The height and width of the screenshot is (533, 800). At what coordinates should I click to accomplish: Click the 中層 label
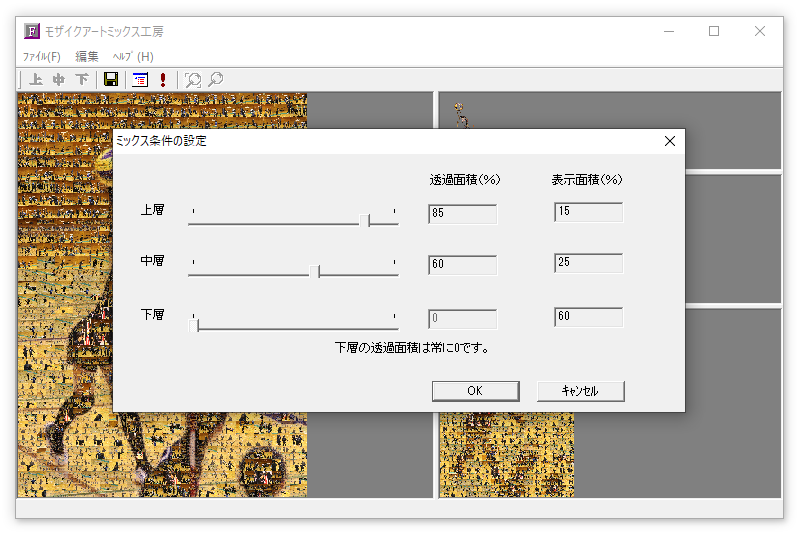pos(152,261)
